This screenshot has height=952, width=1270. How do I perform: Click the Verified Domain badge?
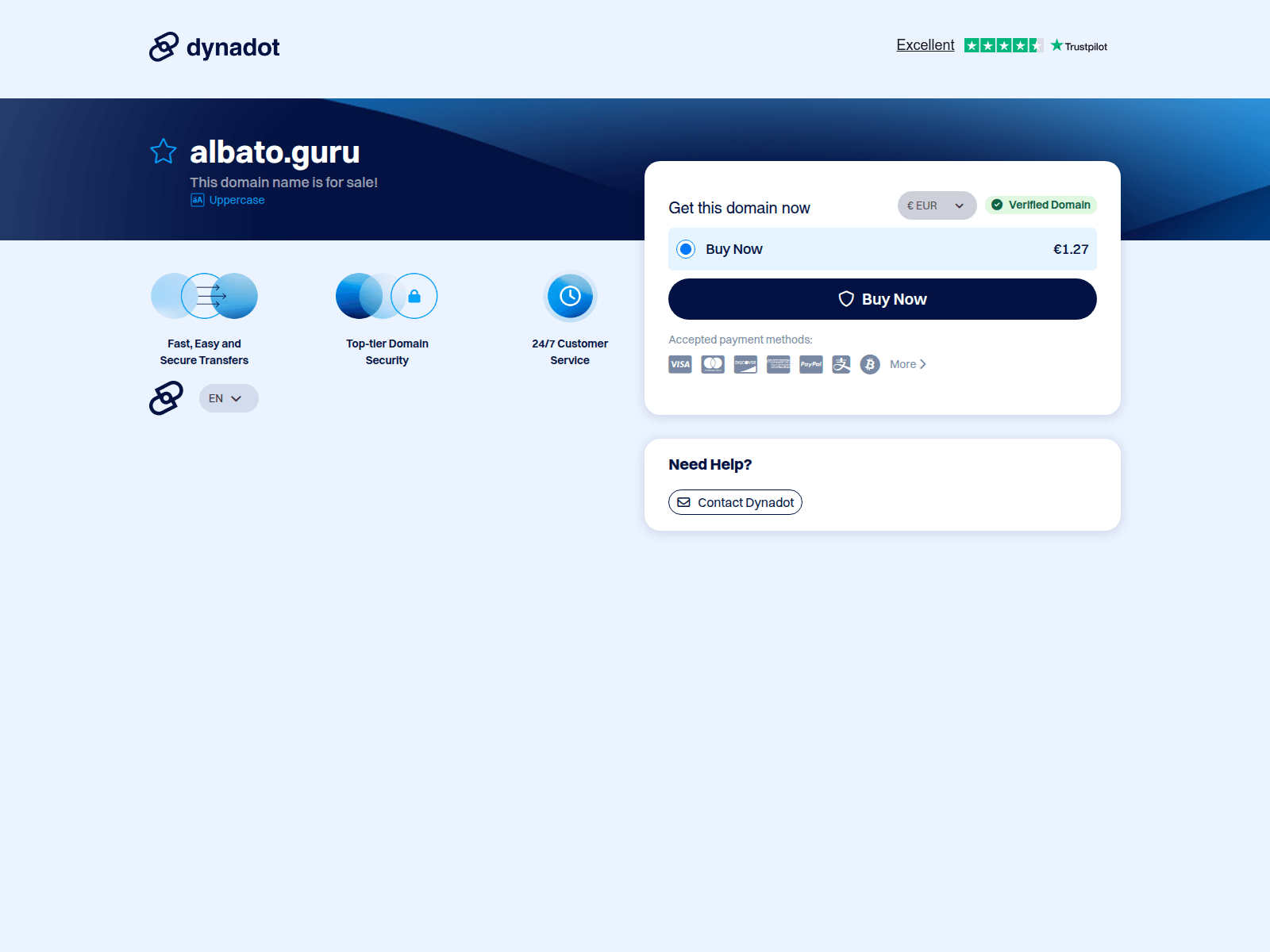click(1041, 205)
